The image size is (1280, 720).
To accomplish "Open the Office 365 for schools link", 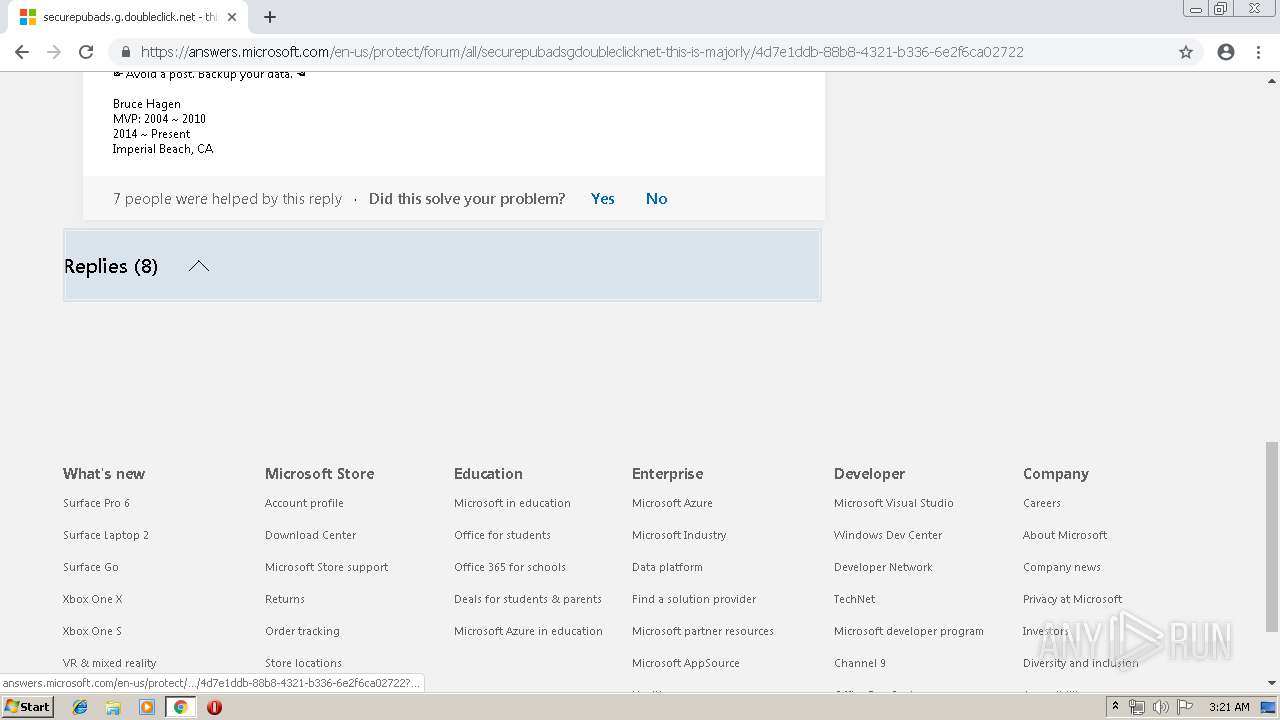I will 510,567.
